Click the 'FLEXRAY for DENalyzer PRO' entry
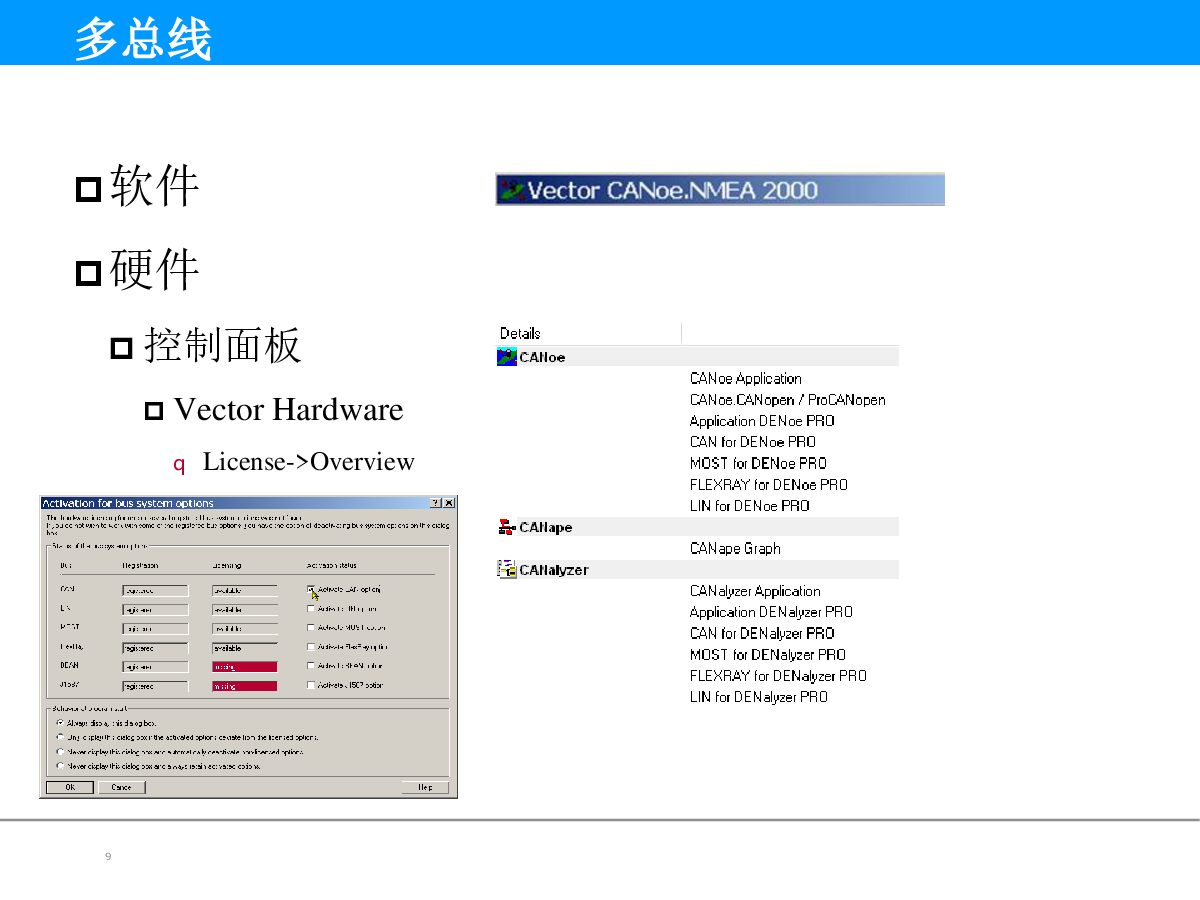This screenshot has height=900, width=1200. click(x=778, y=675)
